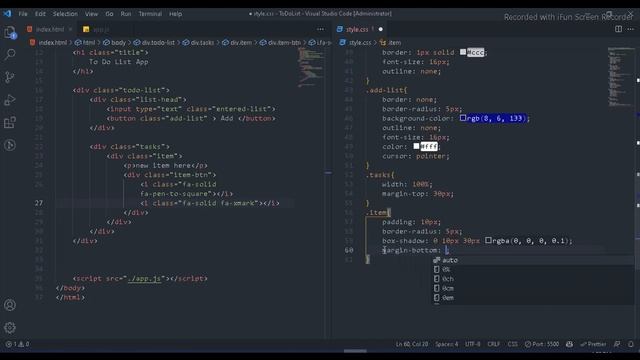
Task: Open more actions for the left editor group
Action: coord(320,29)
